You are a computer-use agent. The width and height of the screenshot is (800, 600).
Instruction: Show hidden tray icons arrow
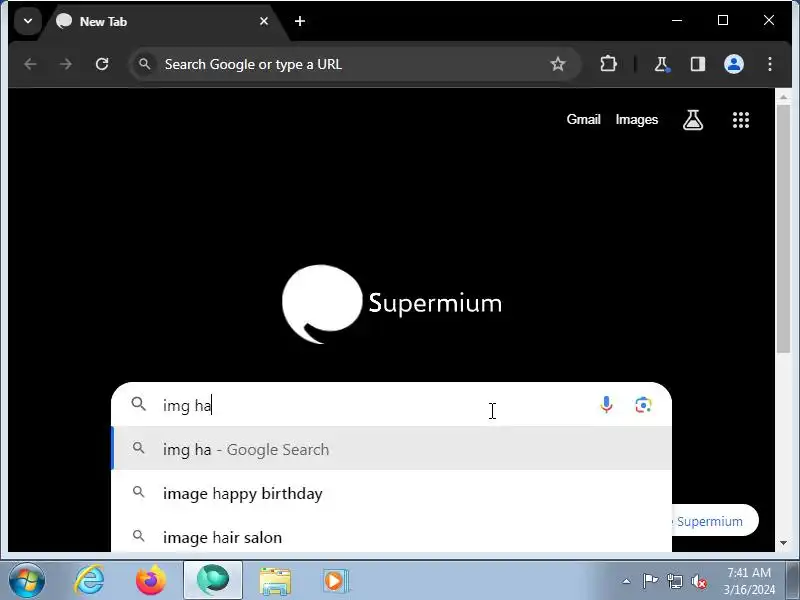tap(626, 581)
